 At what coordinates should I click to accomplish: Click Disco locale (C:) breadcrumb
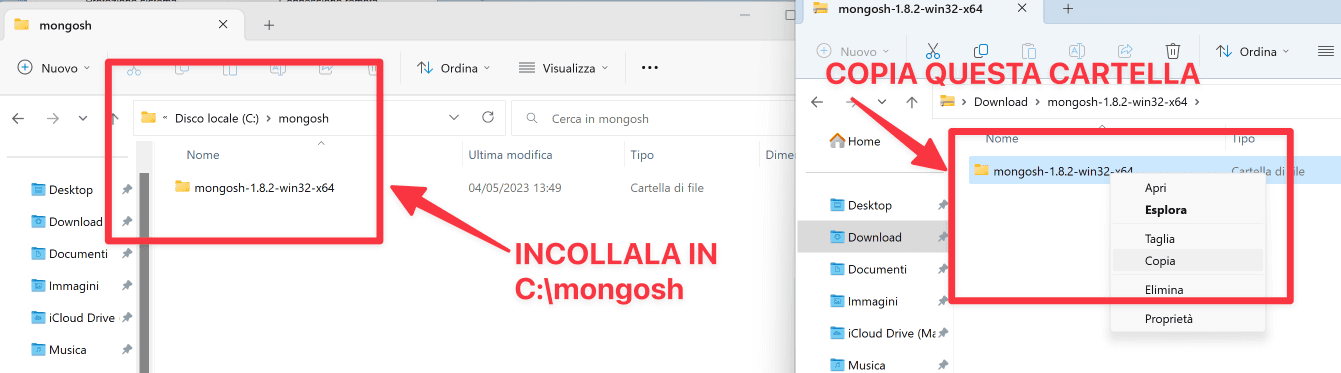click(217, 118)
